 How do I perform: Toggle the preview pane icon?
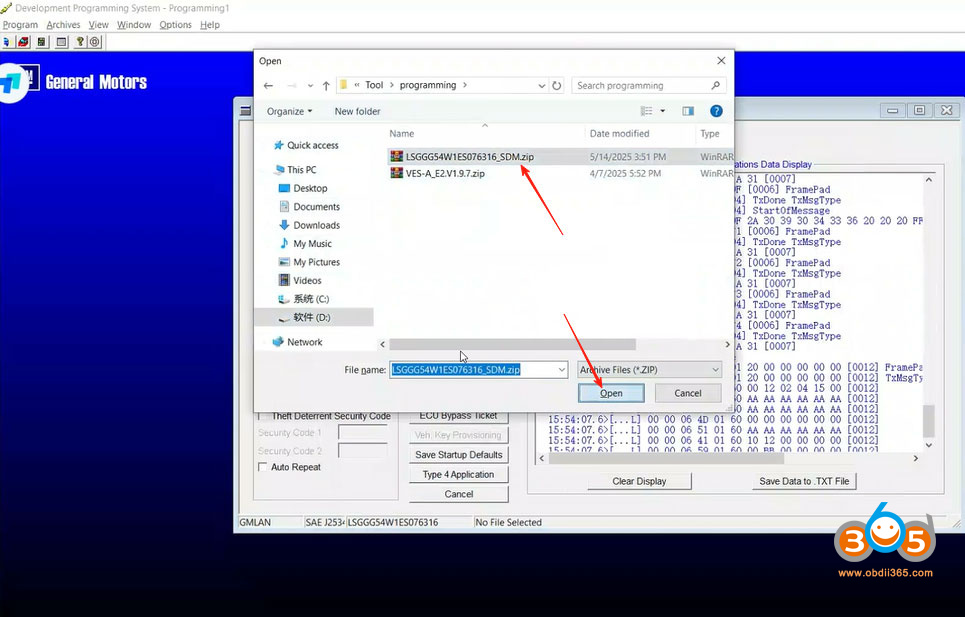click(688, 111)
